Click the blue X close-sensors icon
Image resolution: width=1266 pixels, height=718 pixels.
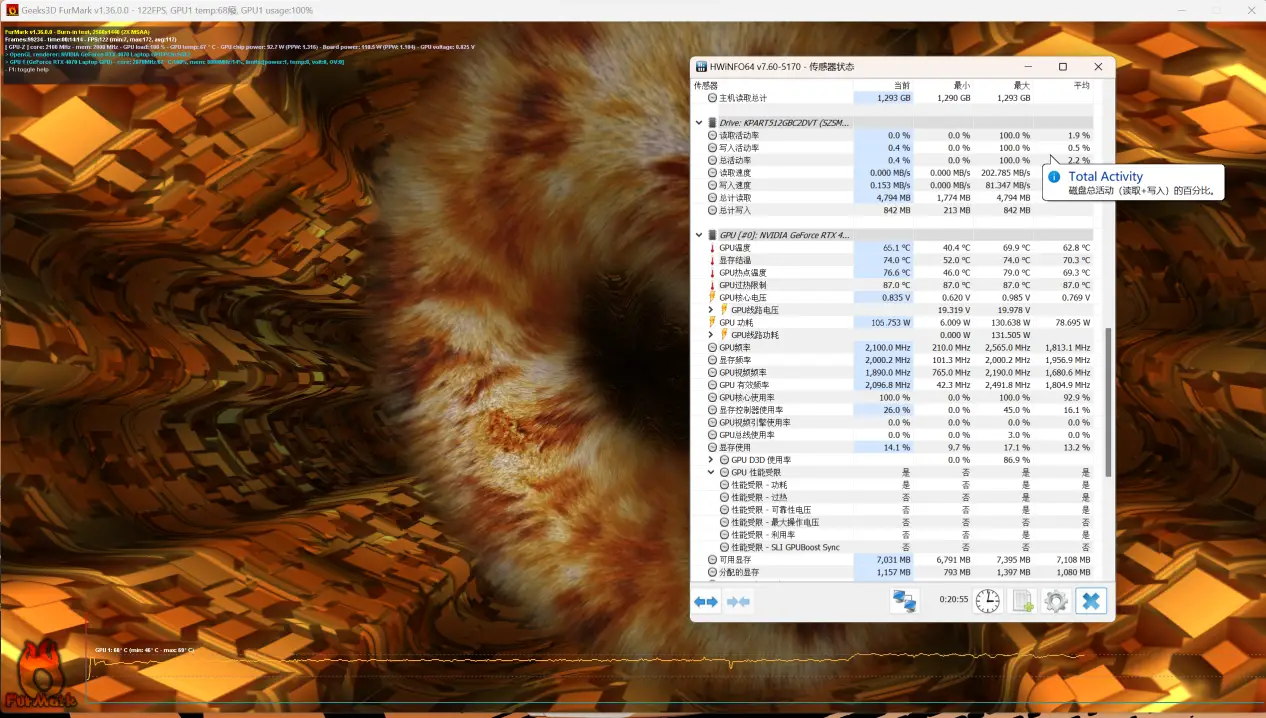[x=1091, y=601]
